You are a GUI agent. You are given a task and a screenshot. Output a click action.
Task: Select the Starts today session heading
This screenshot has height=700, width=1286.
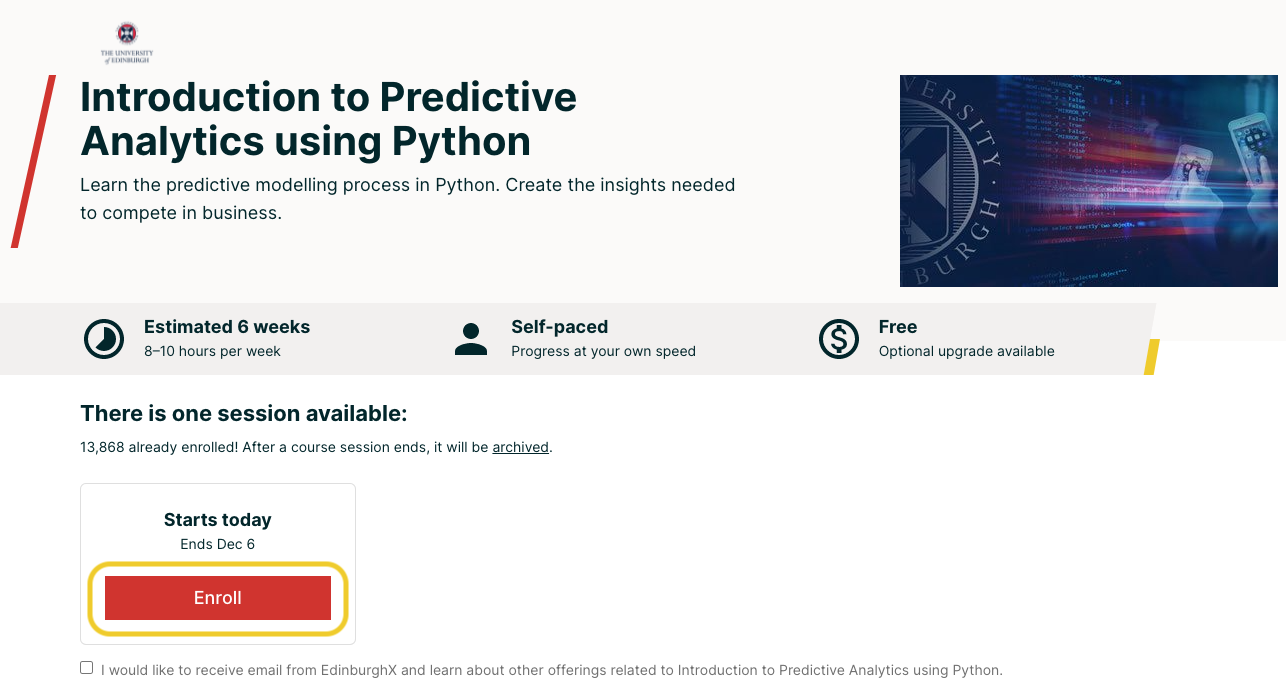pos(217,520)
